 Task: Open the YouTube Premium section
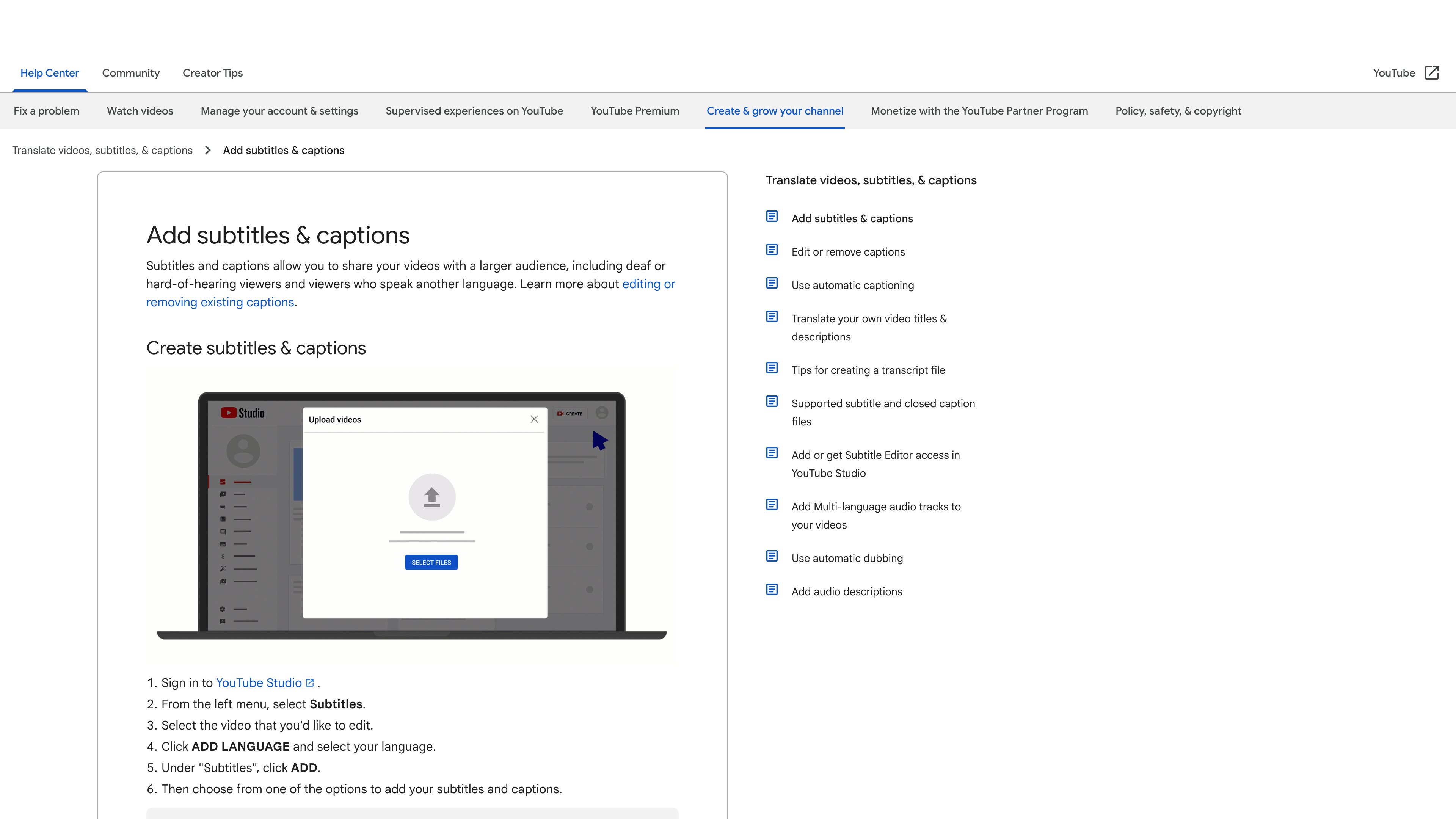(x=635, y=111)
